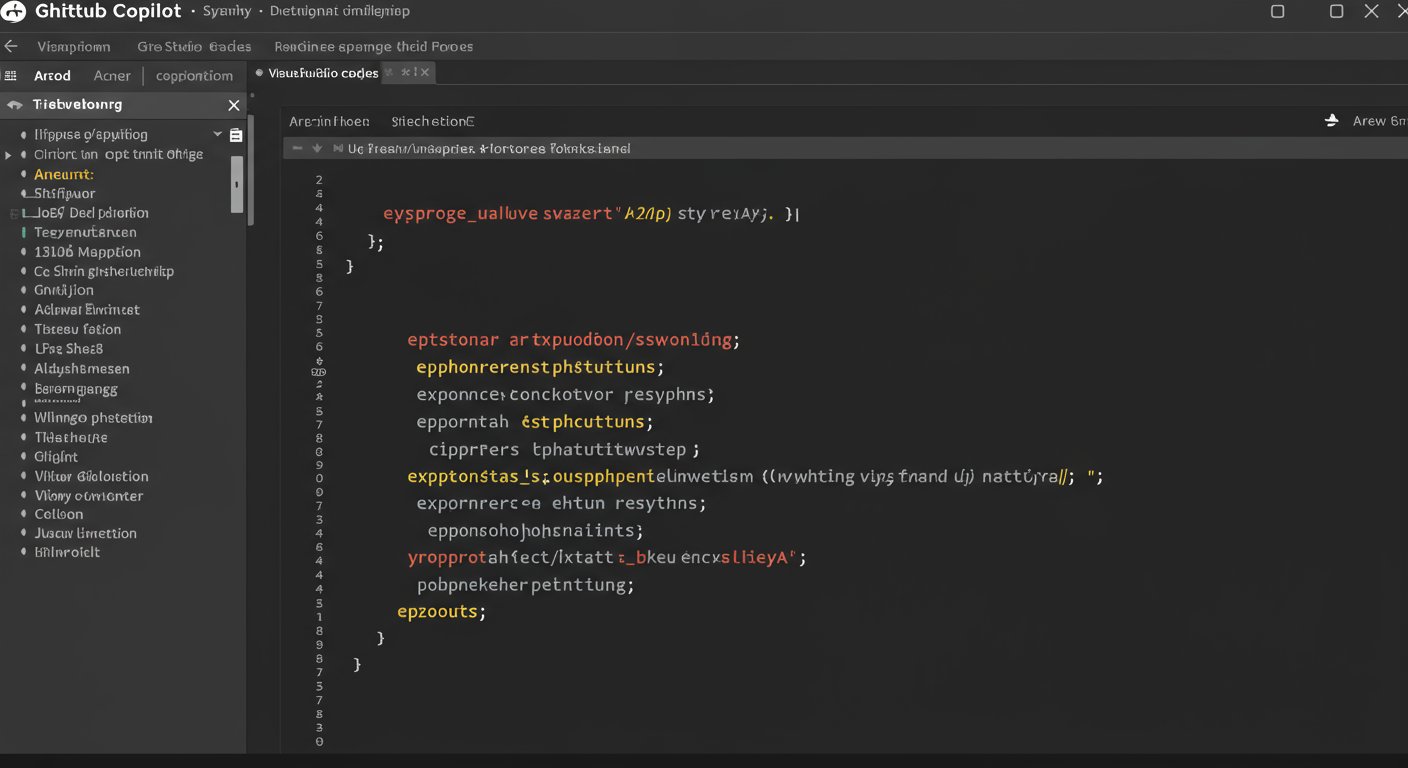Click the download icon beside Arew
The width and height of the screenshot is (1408, 768).
pyautogui.click(x=1331, y=120)
